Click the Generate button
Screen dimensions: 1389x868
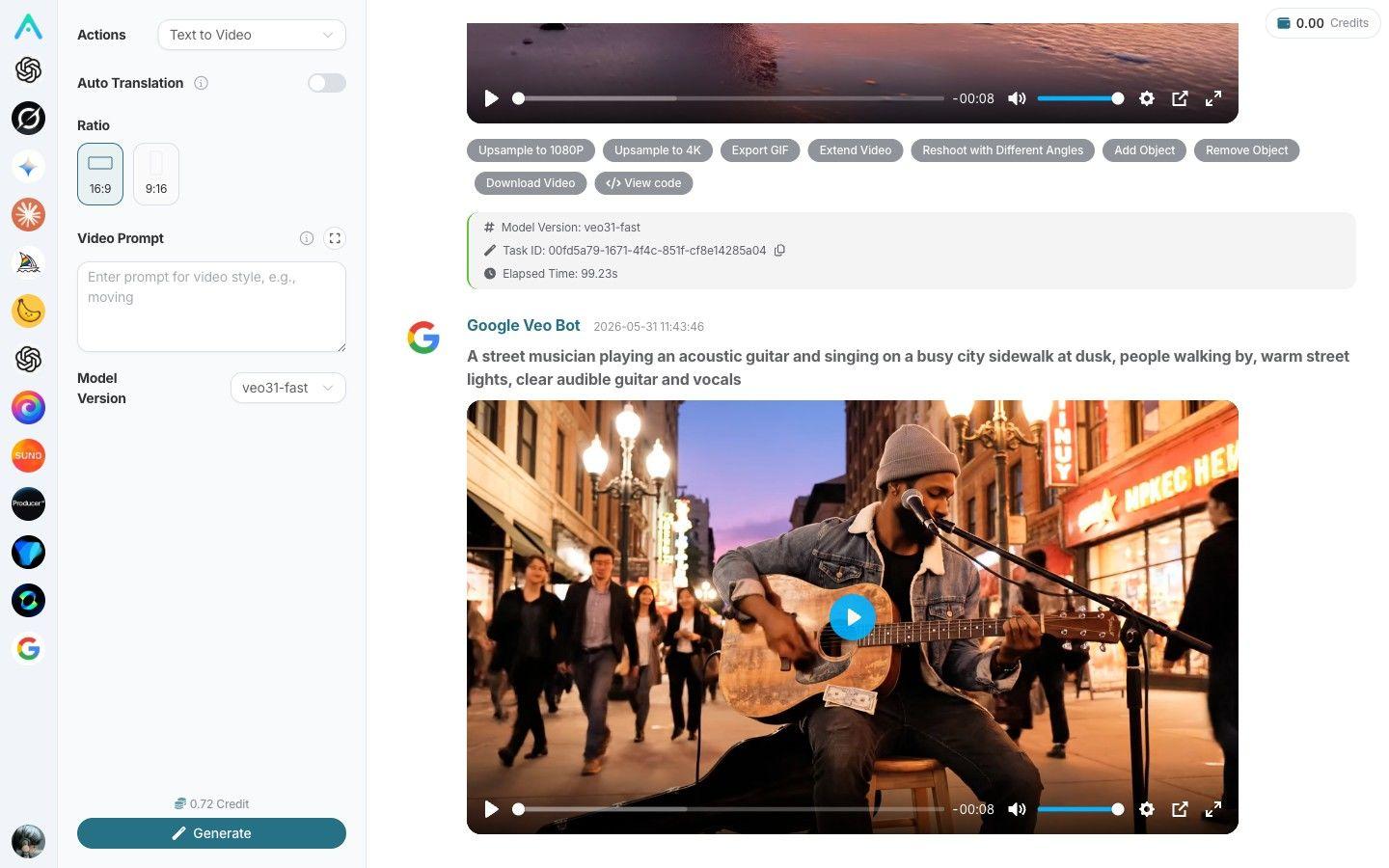point(211,833)
